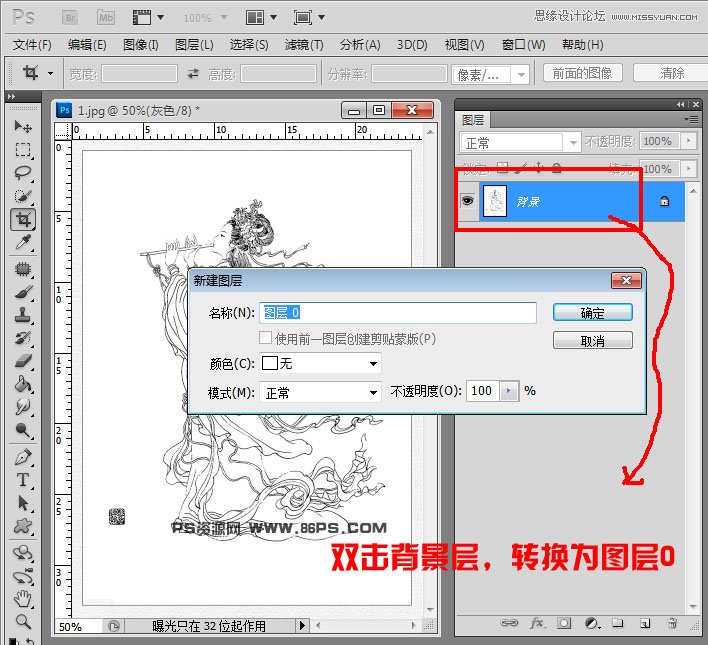Click the 名称 input field
708x645 pixels.
pyautogui.click(x=398, y=313)
